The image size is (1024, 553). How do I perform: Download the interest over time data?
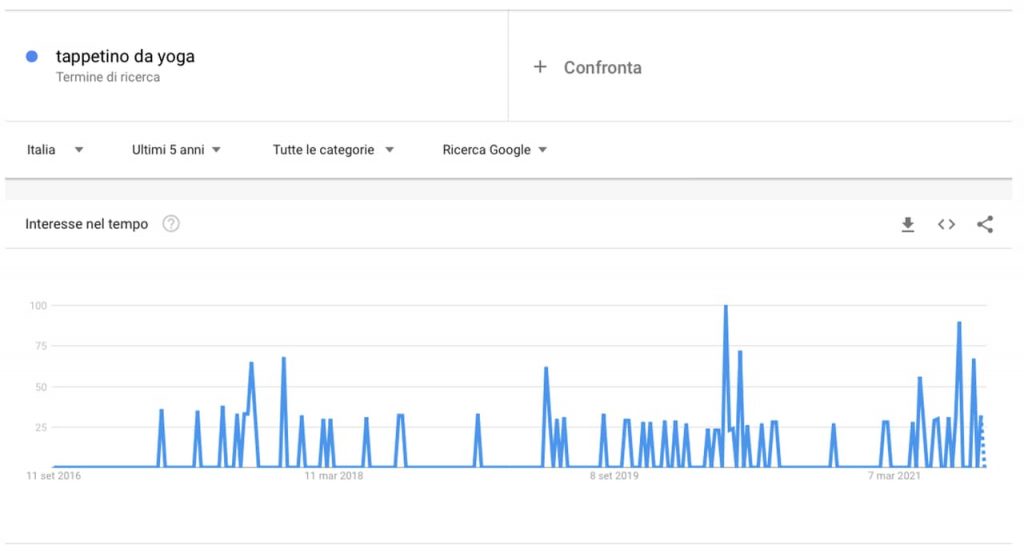click(908, 225)
